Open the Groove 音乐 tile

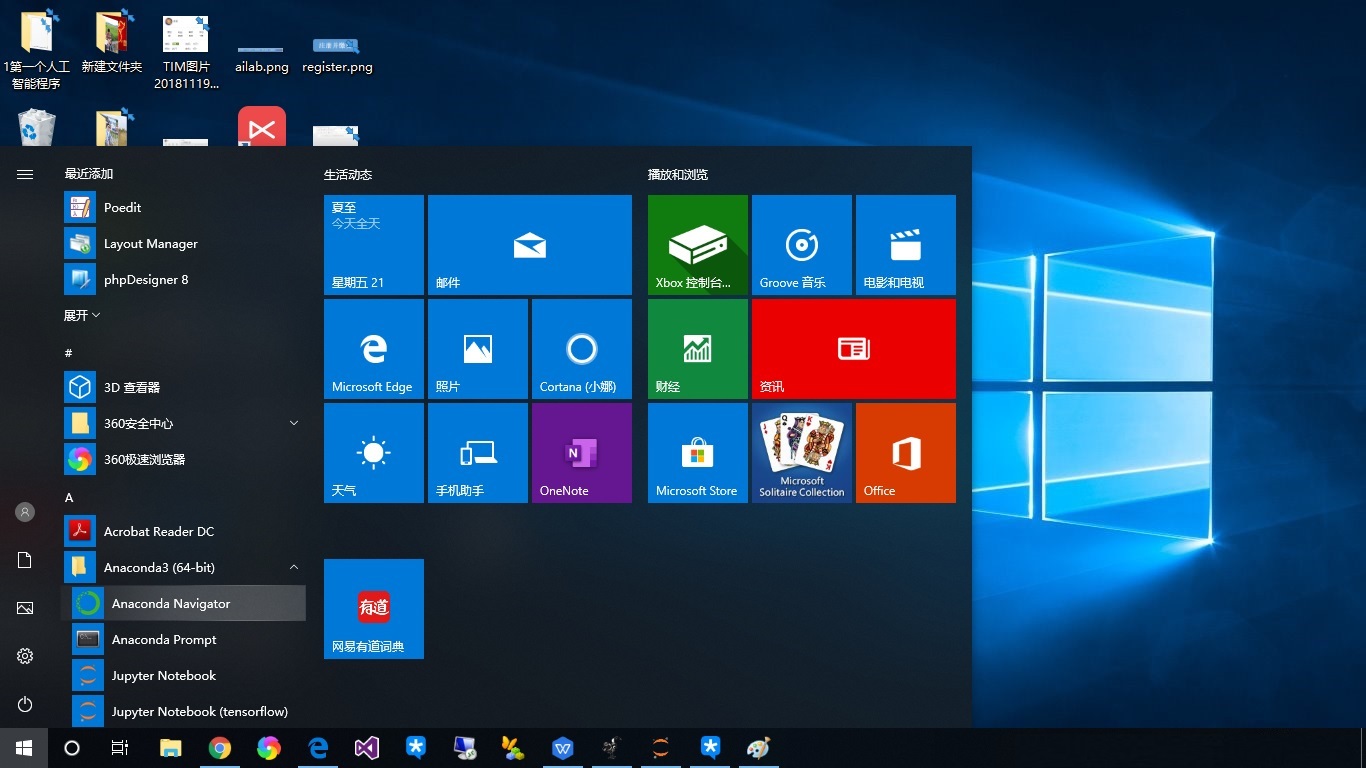(802, 245)
